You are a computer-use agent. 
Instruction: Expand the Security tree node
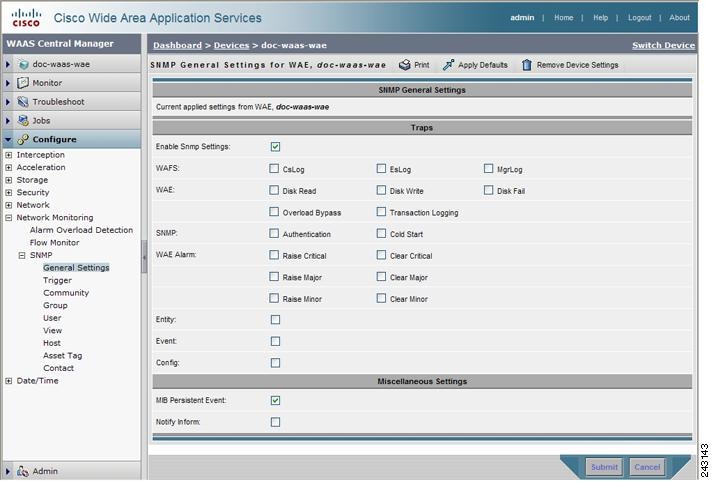coord(9,193)
